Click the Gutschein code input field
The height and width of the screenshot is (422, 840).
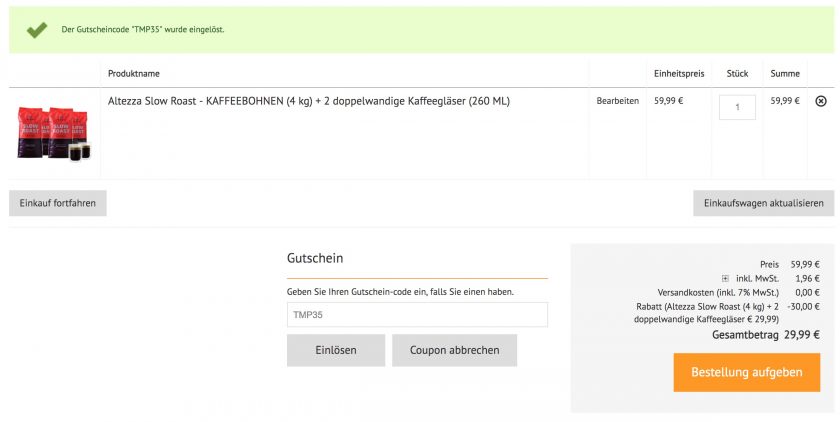coord(417,315)
